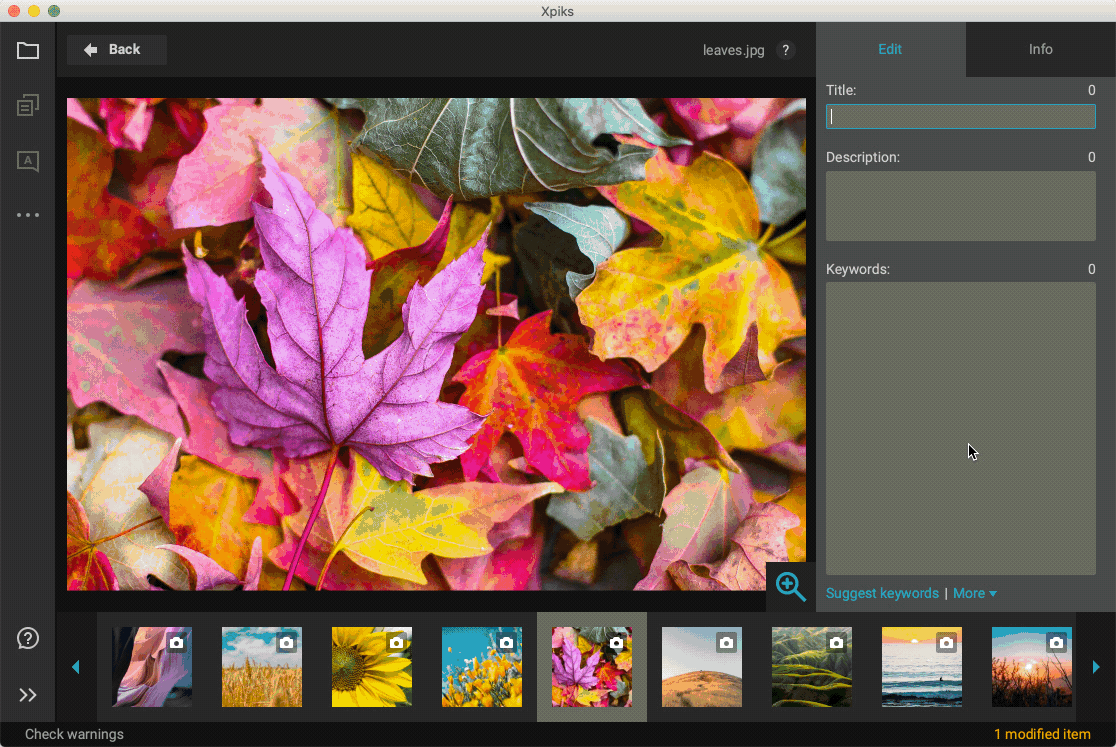
Task: Switch to the Info tab
Action: (x=1040, y=49)
